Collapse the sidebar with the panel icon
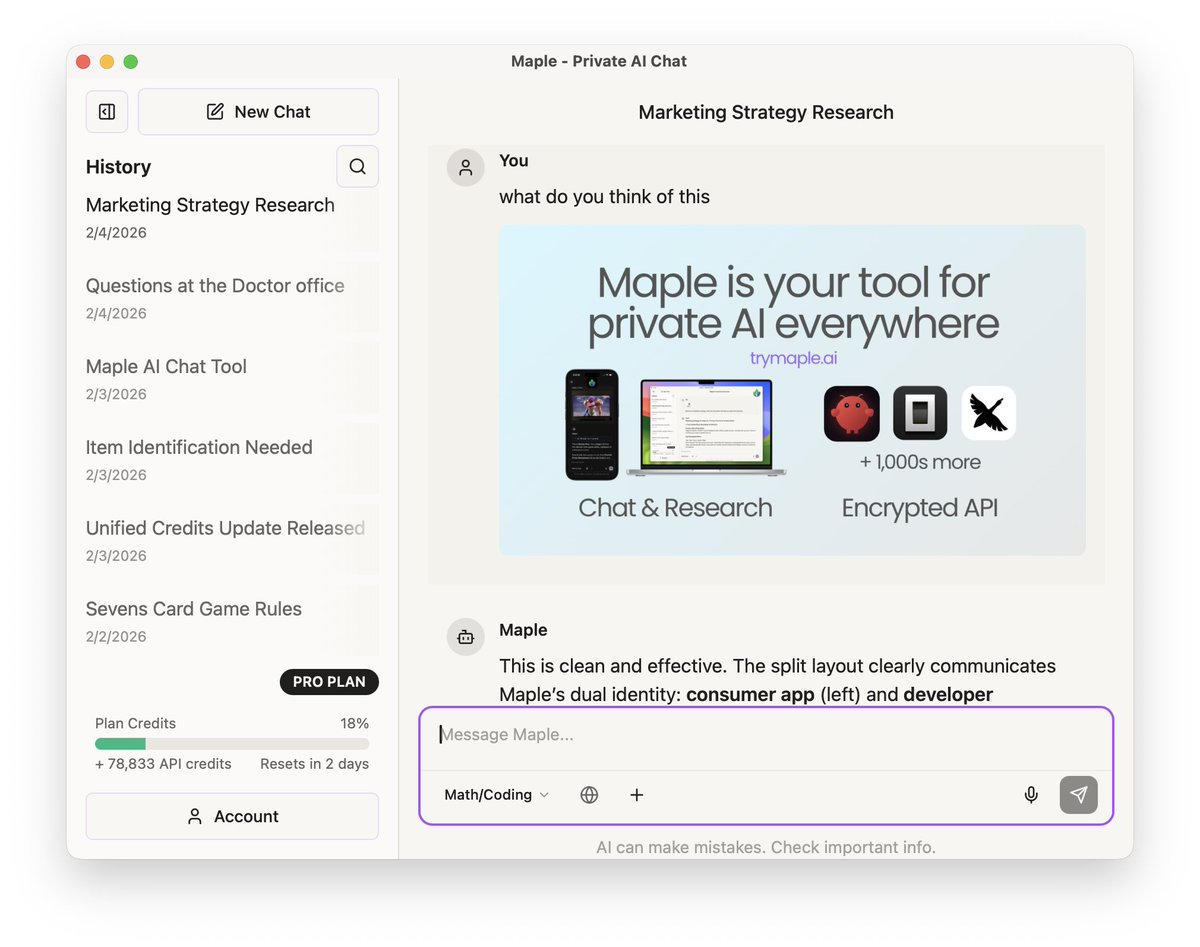1200x947 pixels. [107, 112]
